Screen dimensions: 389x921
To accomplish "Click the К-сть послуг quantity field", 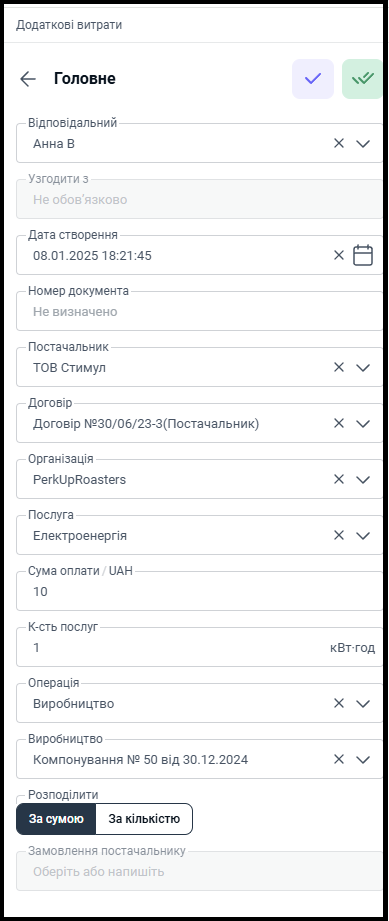I will [x=199, y=647].
